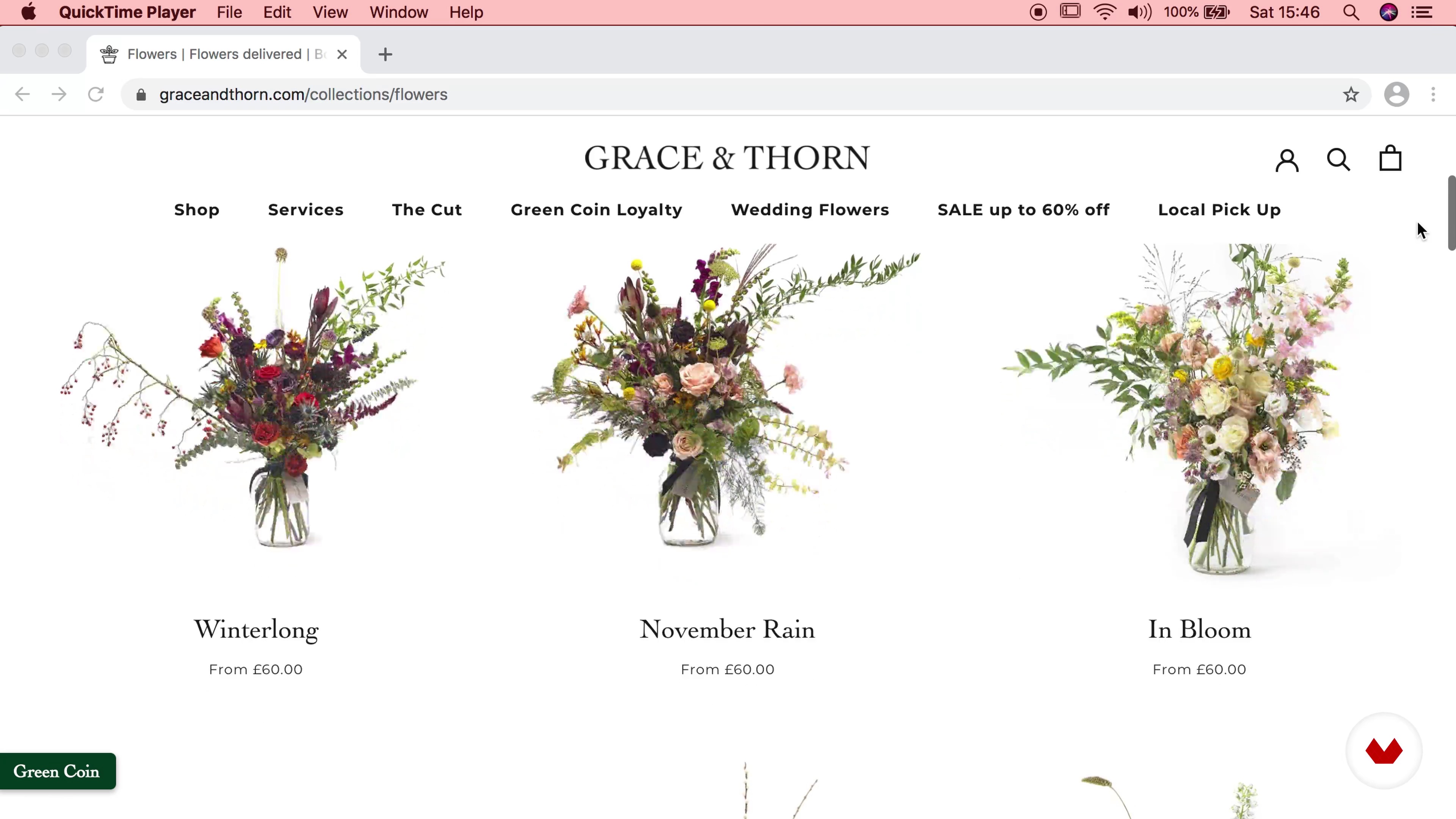Open the Window menu
The width and height of the screenshot is (1456, 819).
point(399,12)
